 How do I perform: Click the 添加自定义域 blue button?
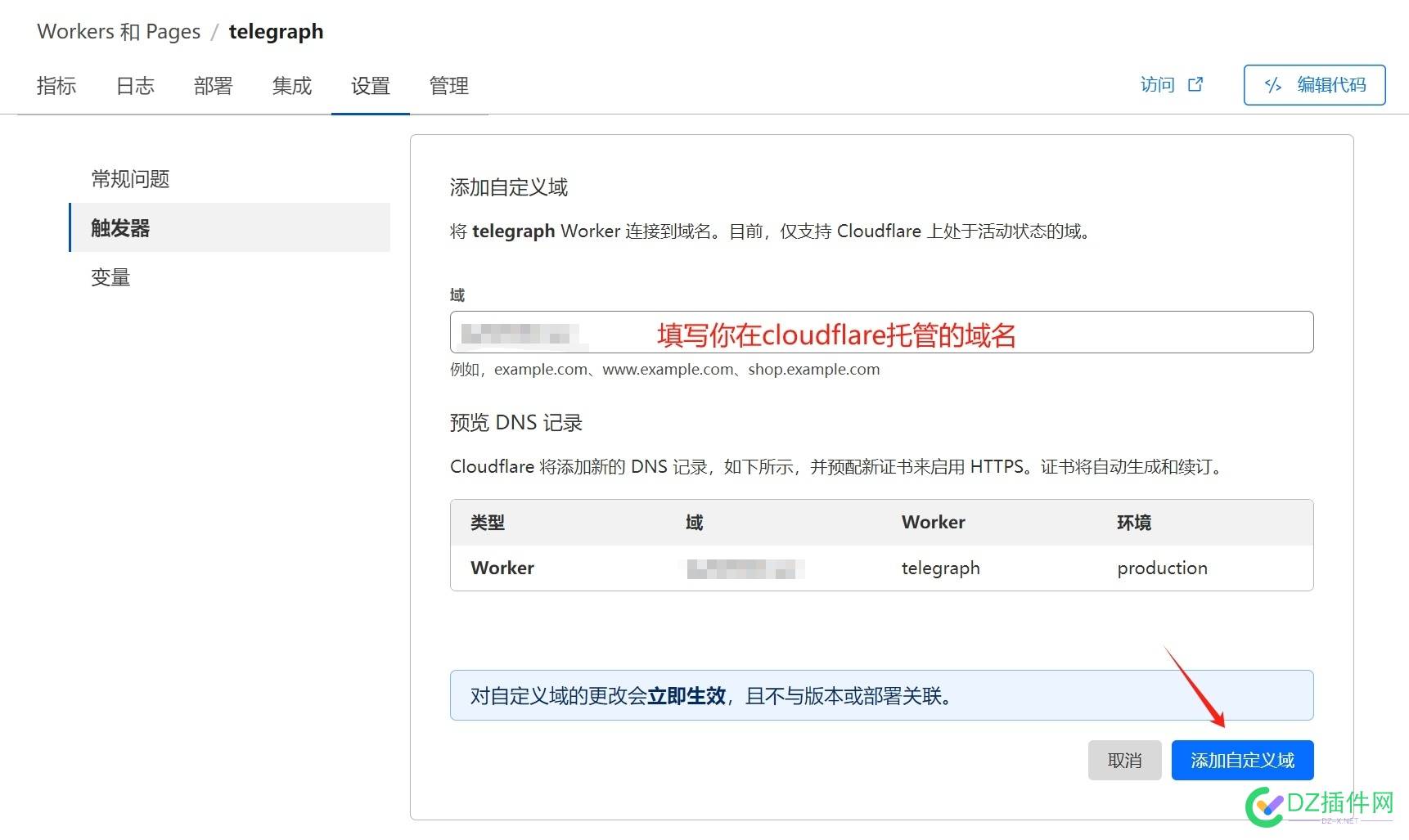(1242, 761)
